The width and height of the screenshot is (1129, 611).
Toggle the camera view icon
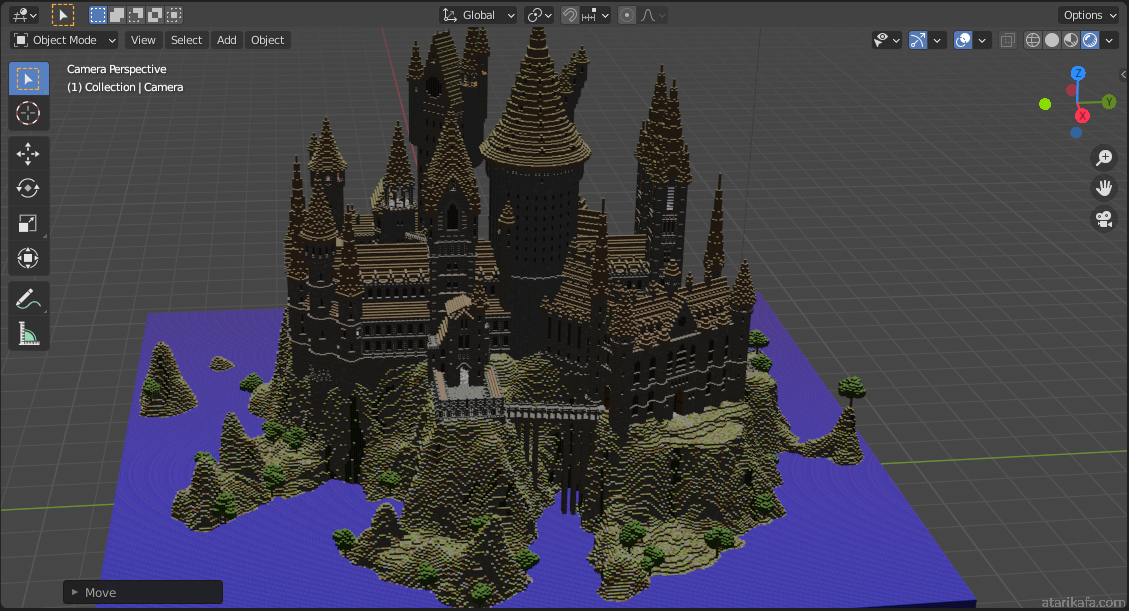pyautogui.click(x=1104, y=219)
